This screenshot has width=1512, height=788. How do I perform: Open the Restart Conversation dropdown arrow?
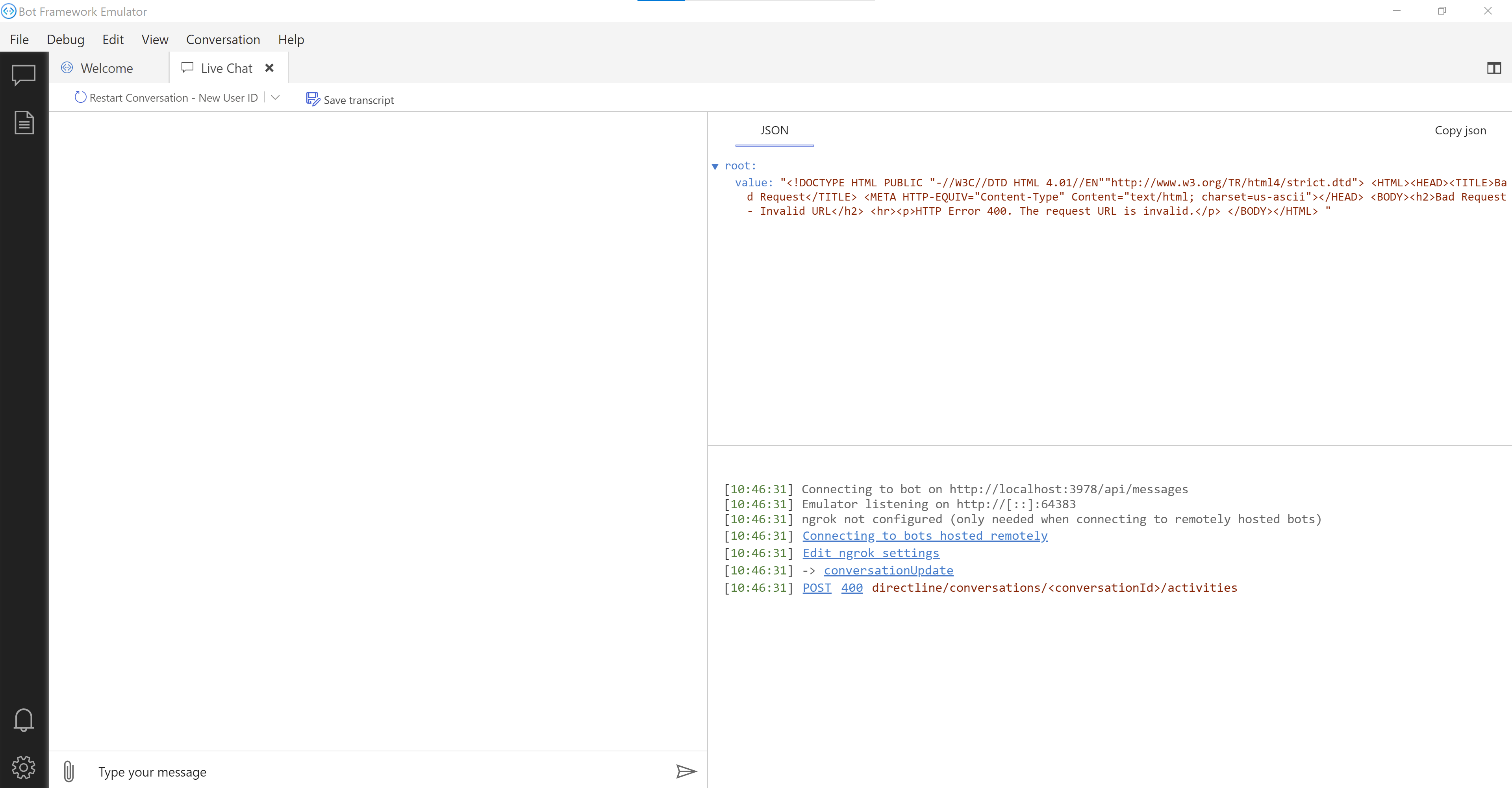[276, 97]
